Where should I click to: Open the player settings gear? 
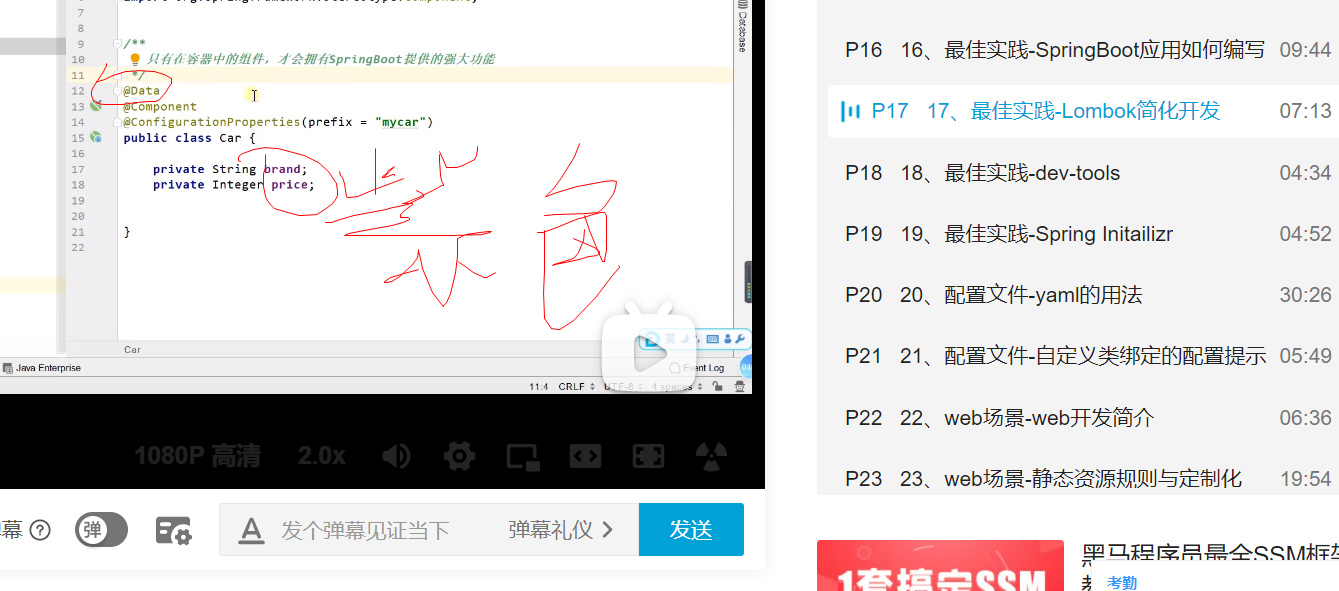459,457
